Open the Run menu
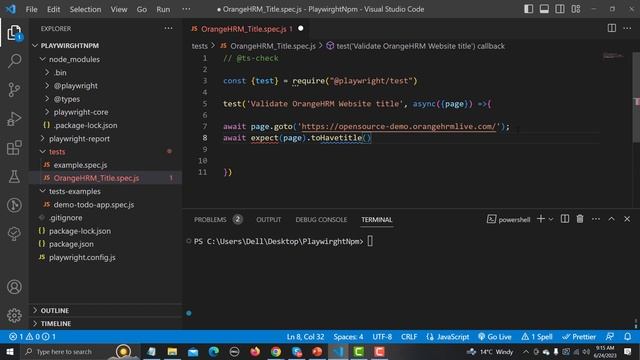This screenshot has width=640, height=360. pyautogui.click(x=163, y=9)
